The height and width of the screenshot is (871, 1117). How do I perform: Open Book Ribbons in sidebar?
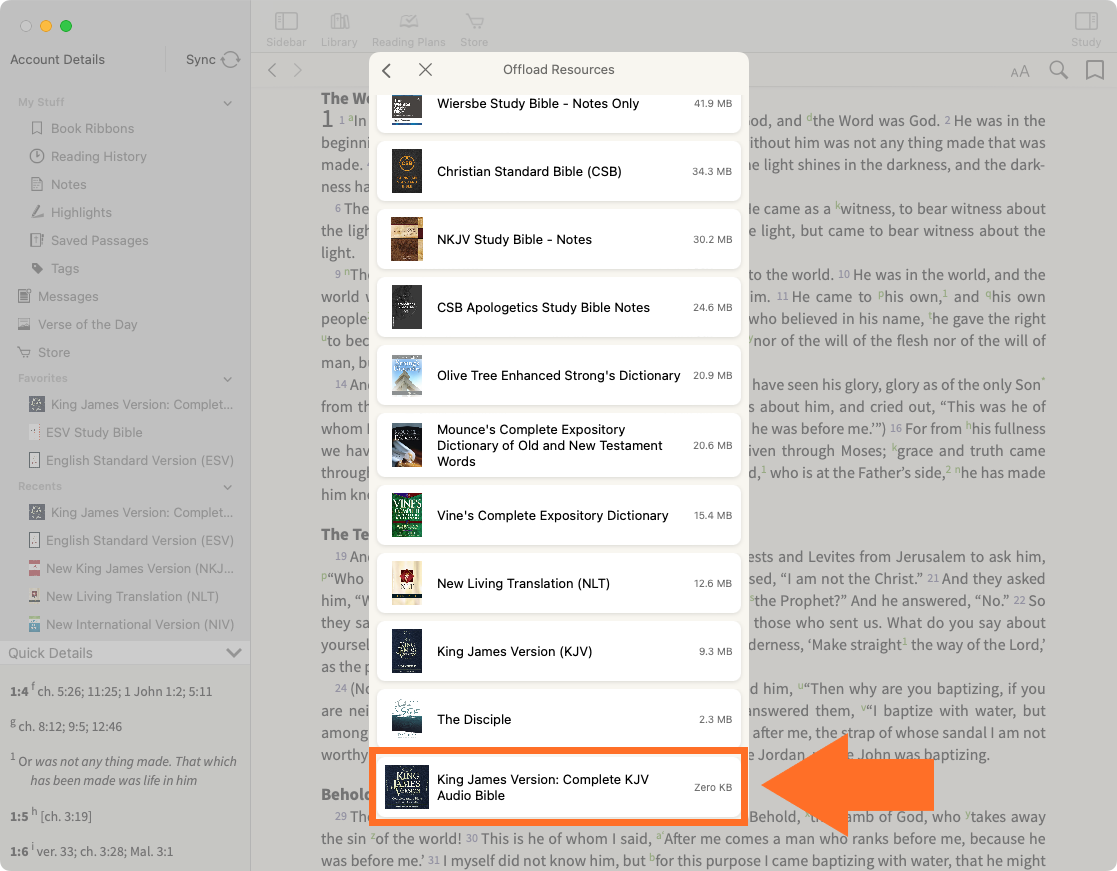(x=92, y=128)
